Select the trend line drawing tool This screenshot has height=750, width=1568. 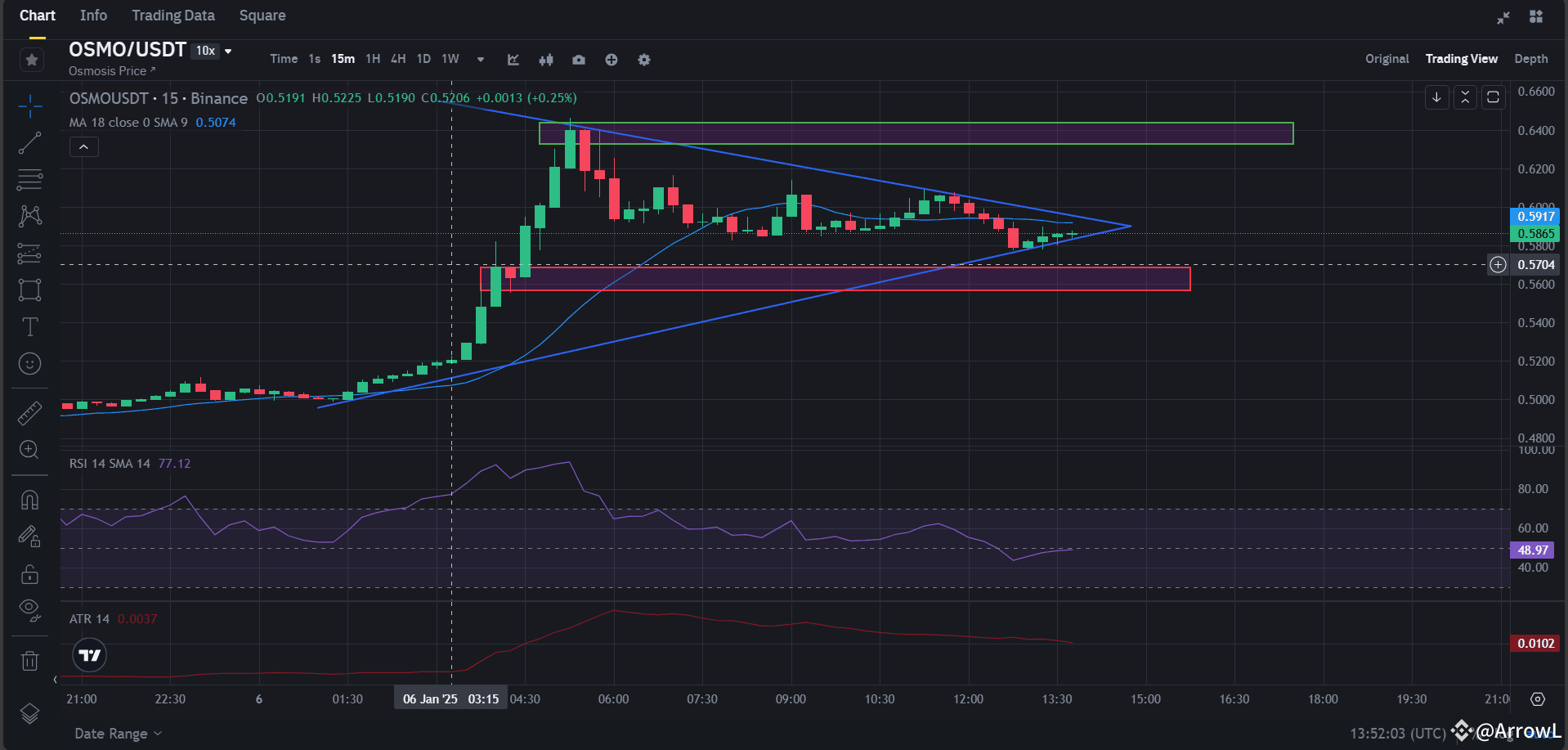(x=30, y=143)
